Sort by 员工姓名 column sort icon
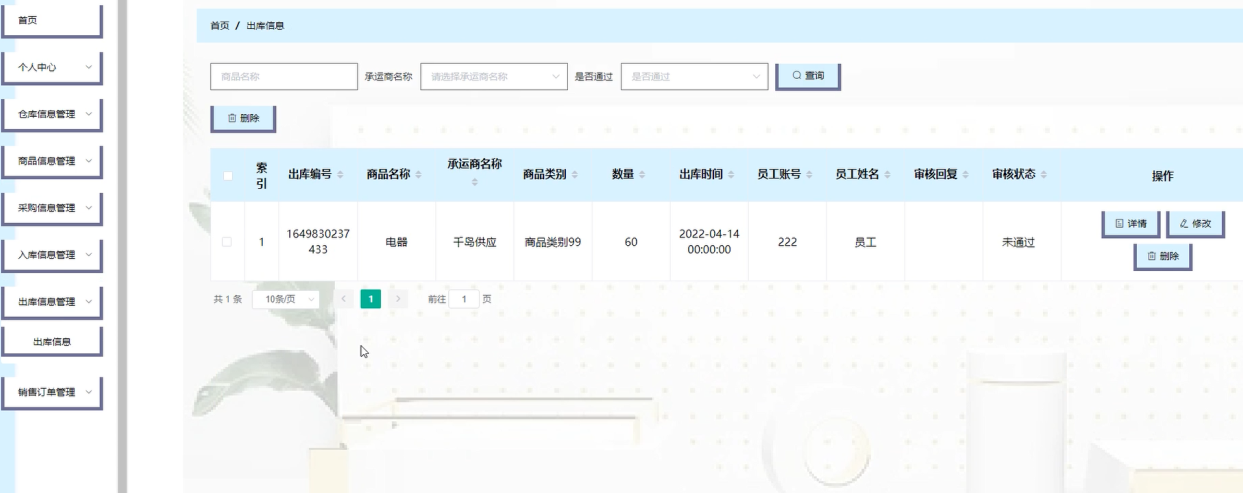Viewport: 1243px width, 493px height. [x=887, y=175]
